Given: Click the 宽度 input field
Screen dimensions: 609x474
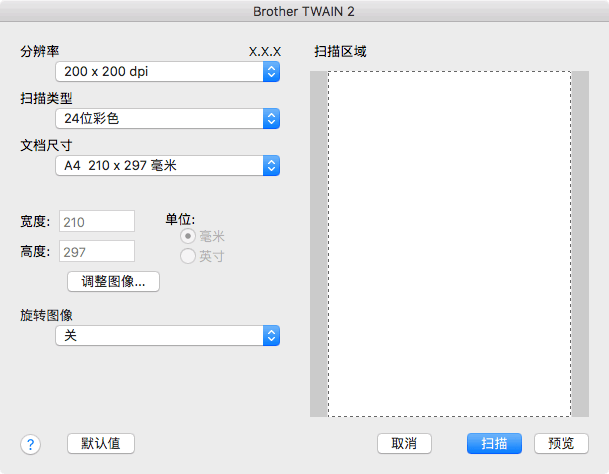Looking at the screenshot, I should (97, 221).
